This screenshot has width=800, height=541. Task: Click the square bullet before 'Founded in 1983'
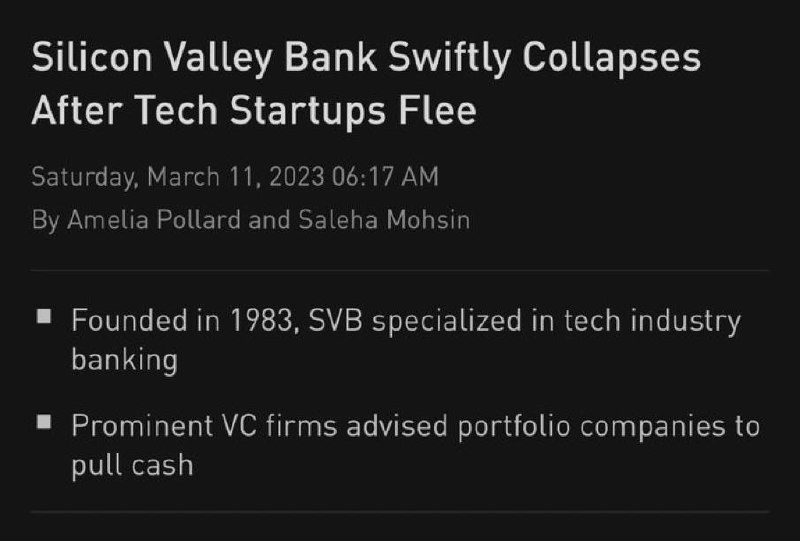tap(44, 316)
